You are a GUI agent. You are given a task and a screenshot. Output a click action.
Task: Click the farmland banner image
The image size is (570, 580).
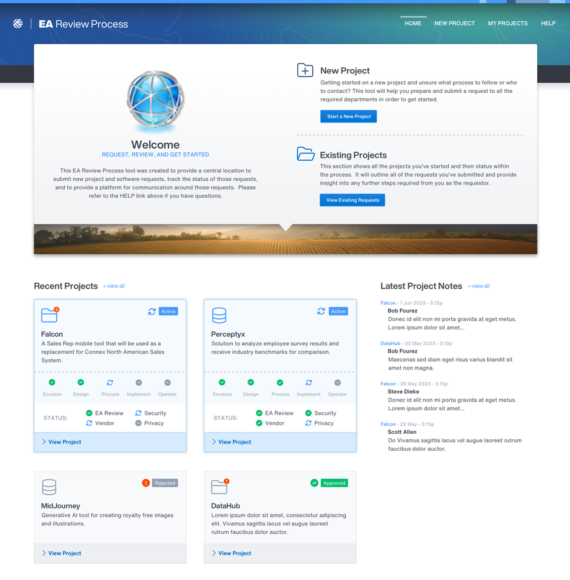tap(285, 239)
